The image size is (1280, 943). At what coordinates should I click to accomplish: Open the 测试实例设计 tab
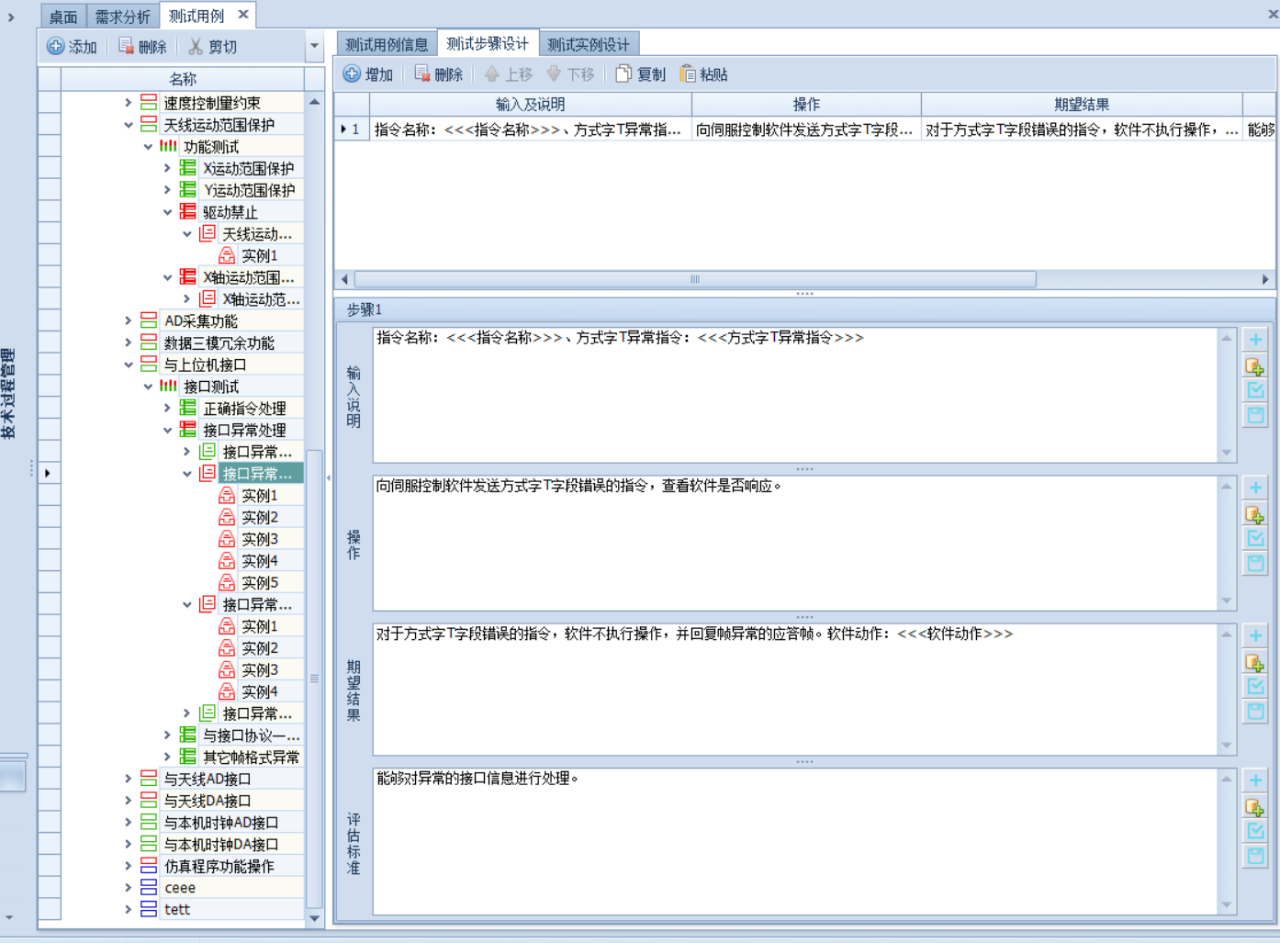(589, 44)
